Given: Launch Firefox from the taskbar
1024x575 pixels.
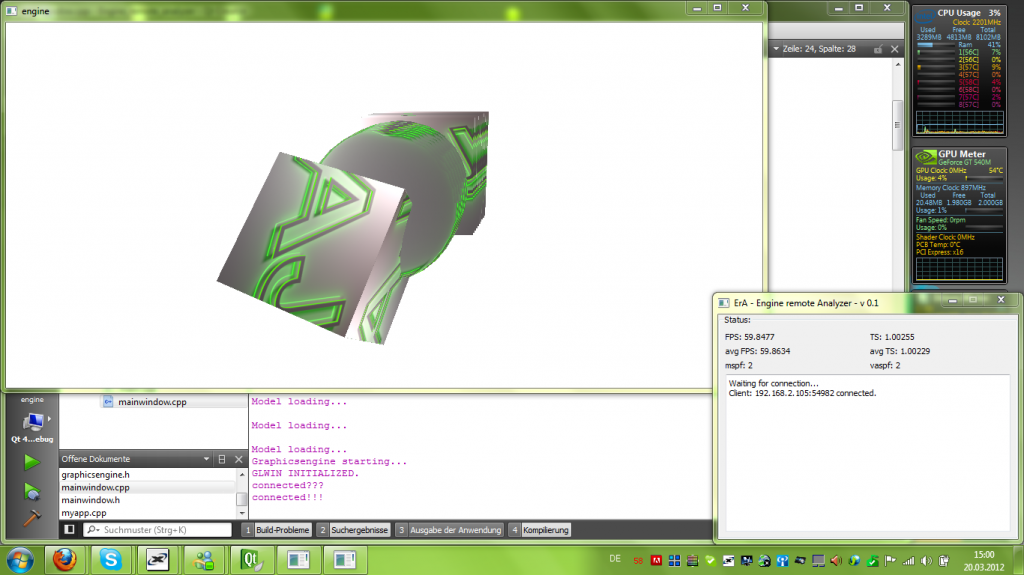Looking at the screenshot, I should pos(65,560).
